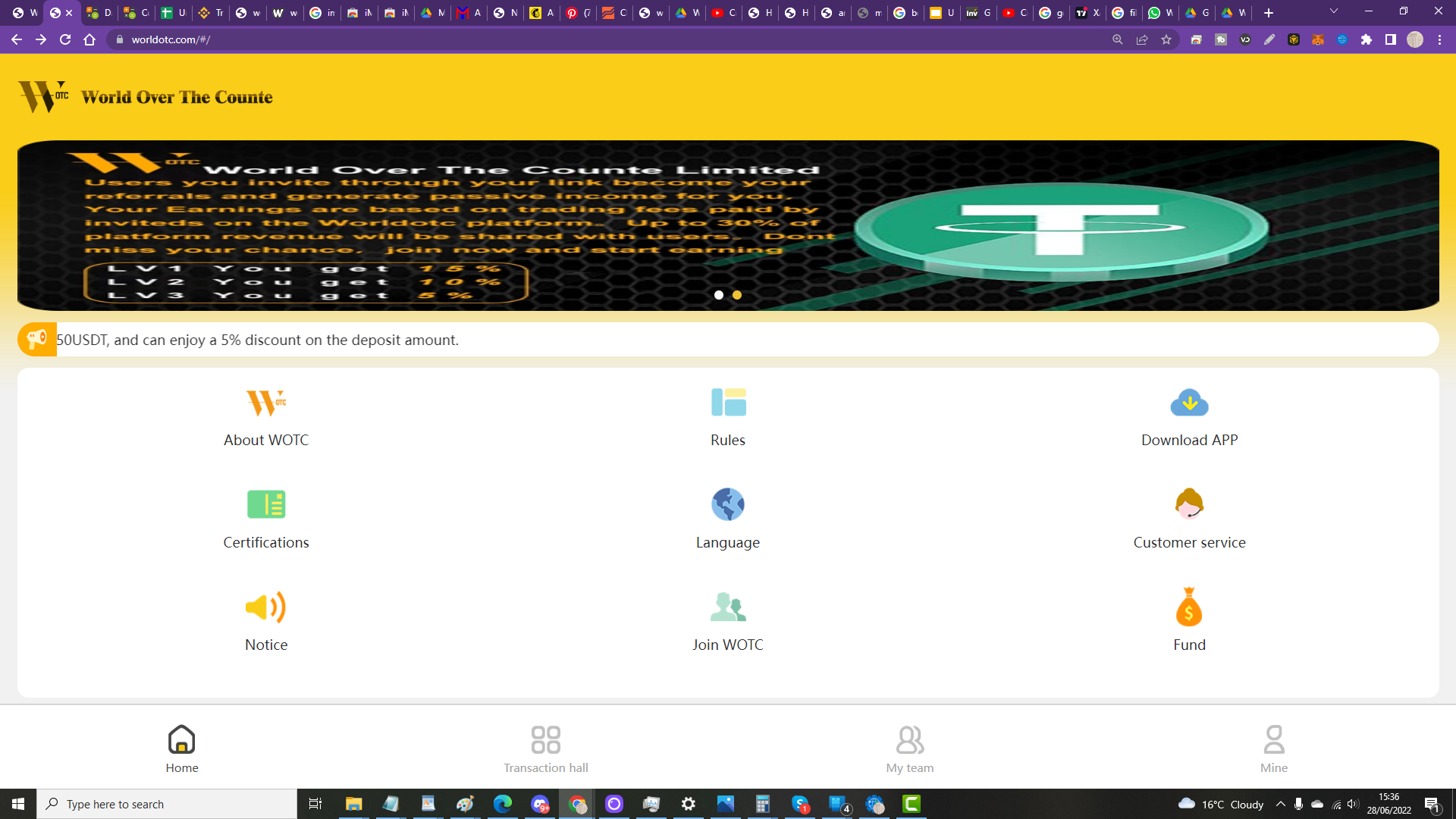Tap the Download APP cloud icon
The height and width of the screenshot is (819, 1456).
pyautogui.click(x=1189, y=403)
